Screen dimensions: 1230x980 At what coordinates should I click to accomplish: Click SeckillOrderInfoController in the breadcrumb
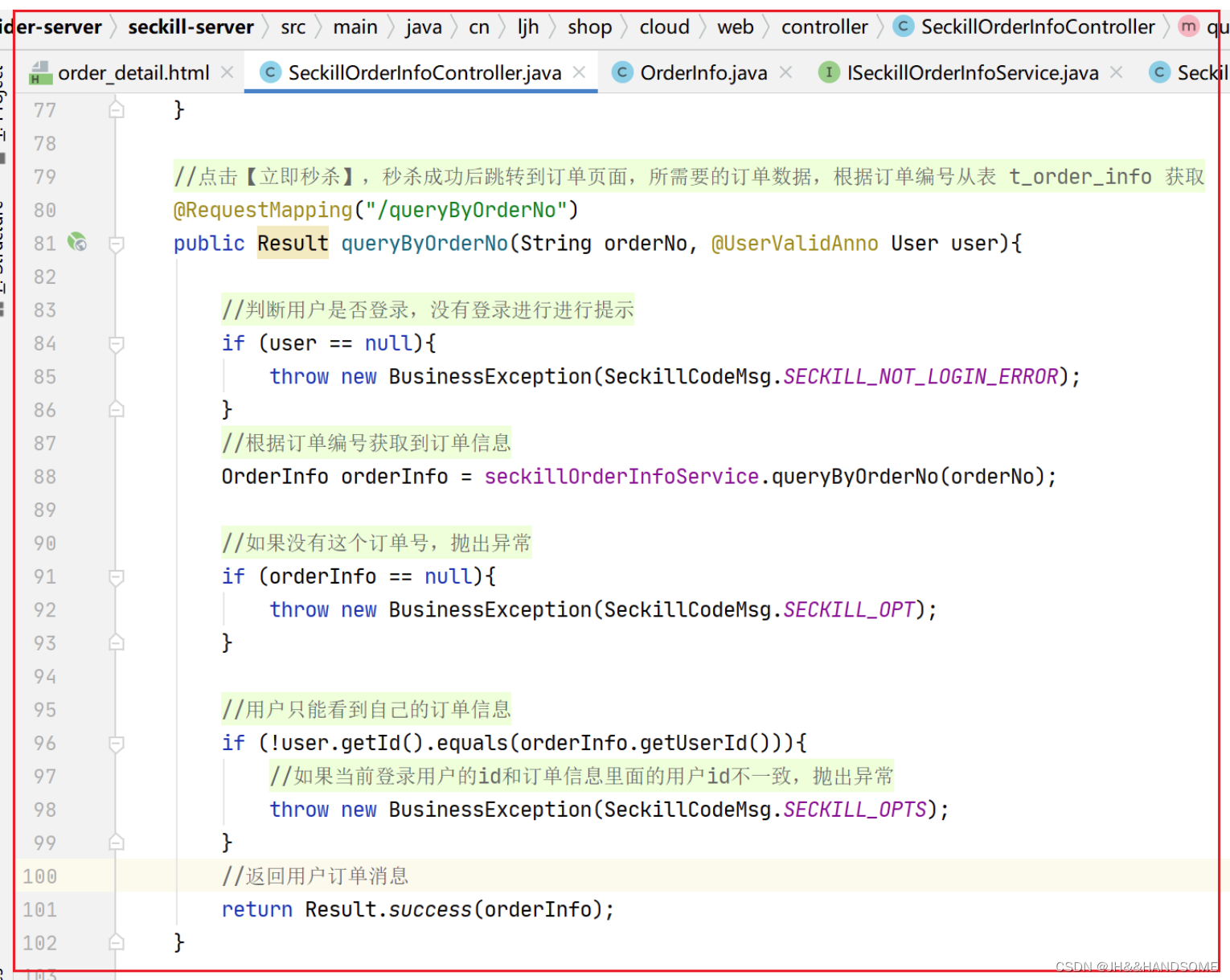pos(1038,27)
